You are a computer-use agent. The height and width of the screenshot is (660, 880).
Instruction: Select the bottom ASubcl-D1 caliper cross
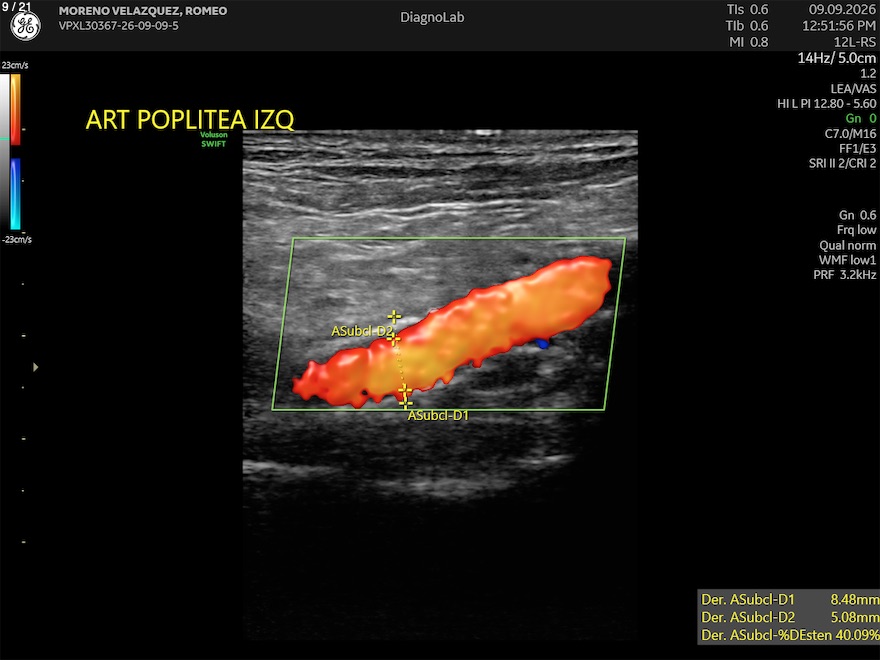click(405, 401)
